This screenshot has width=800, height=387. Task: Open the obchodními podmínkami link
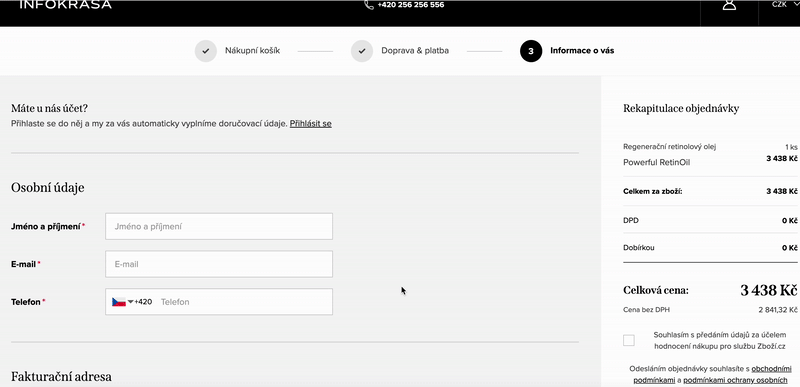pos(771,368)
